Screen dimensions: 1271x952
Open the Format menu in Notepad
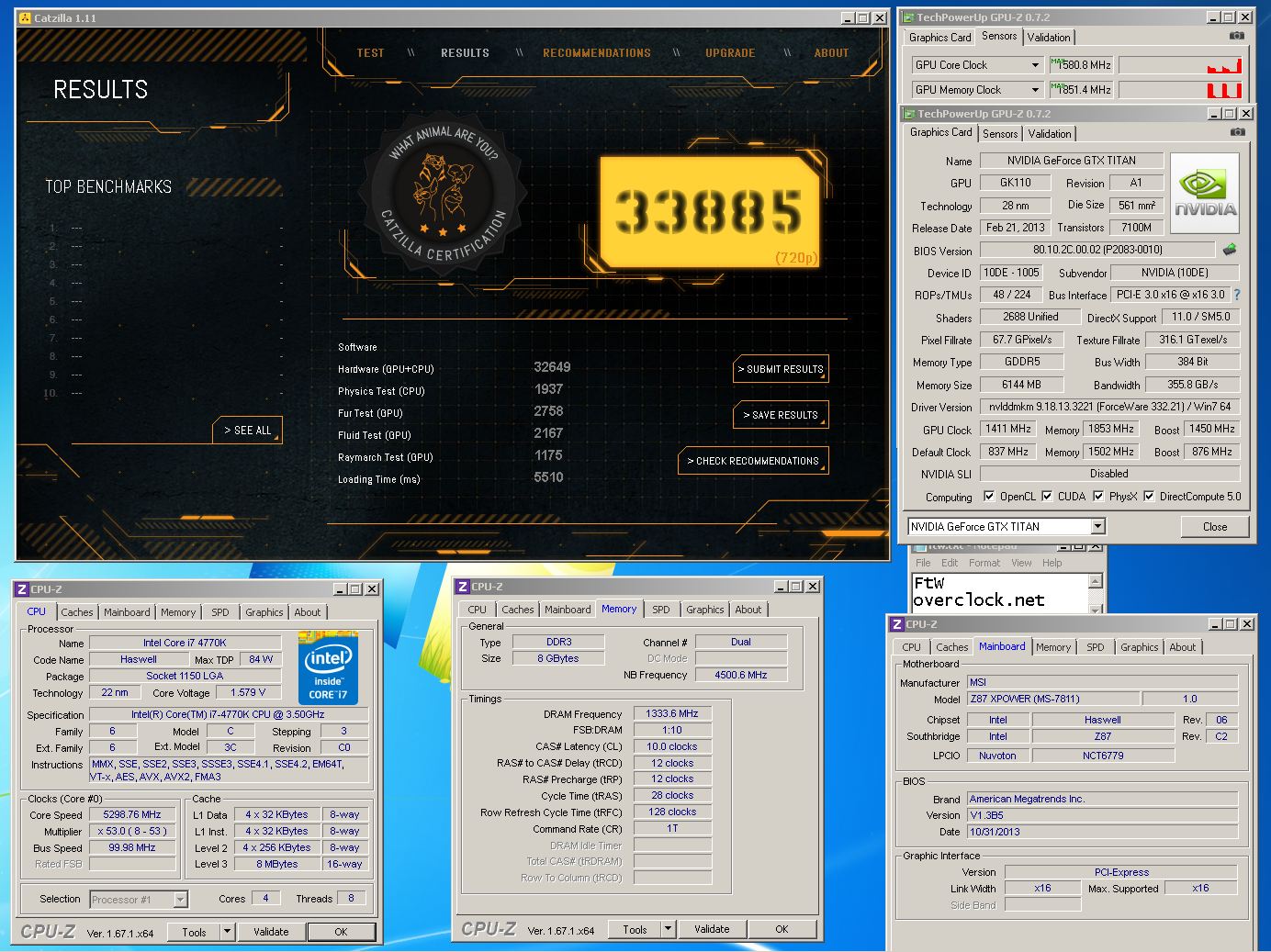click(984, 563)
